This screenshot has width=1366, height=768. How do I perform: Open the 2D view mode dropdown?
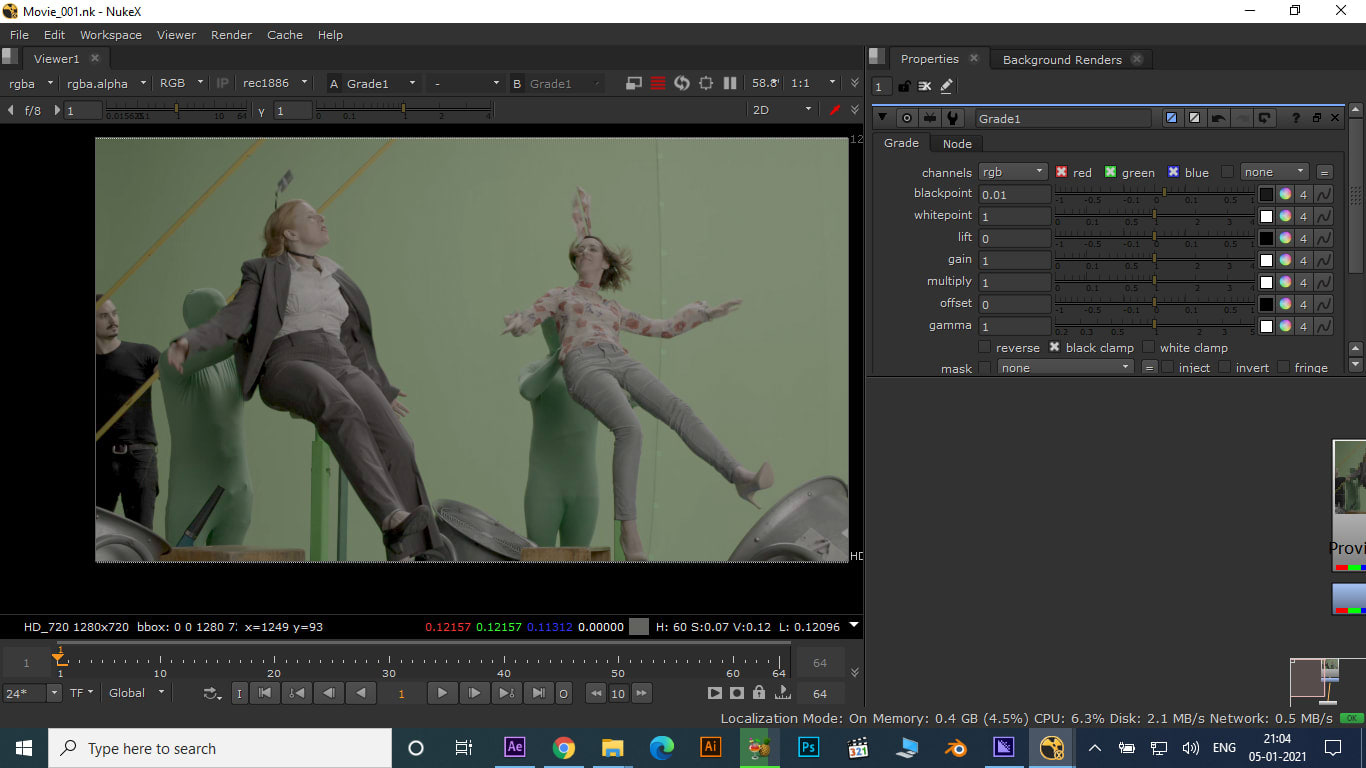tap(782, 110)
